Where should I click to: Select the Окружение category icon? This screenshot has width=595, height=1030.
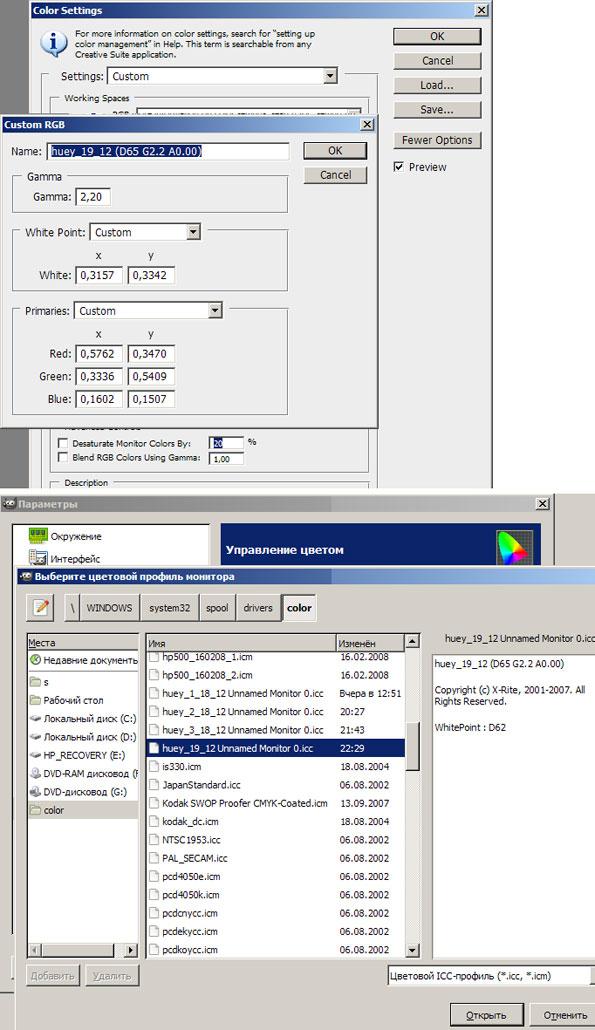click(x=38, y=536)
